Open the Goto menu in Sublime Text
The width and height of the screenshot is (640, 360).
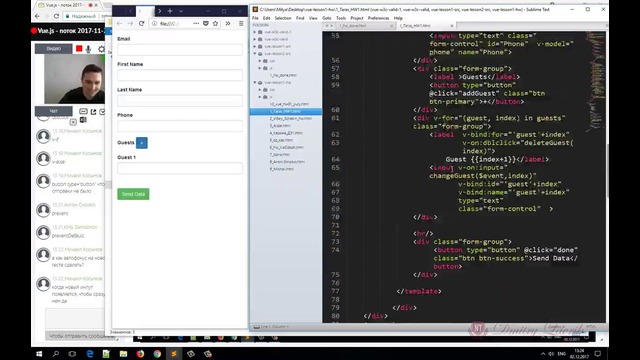[x=327, y=18]
